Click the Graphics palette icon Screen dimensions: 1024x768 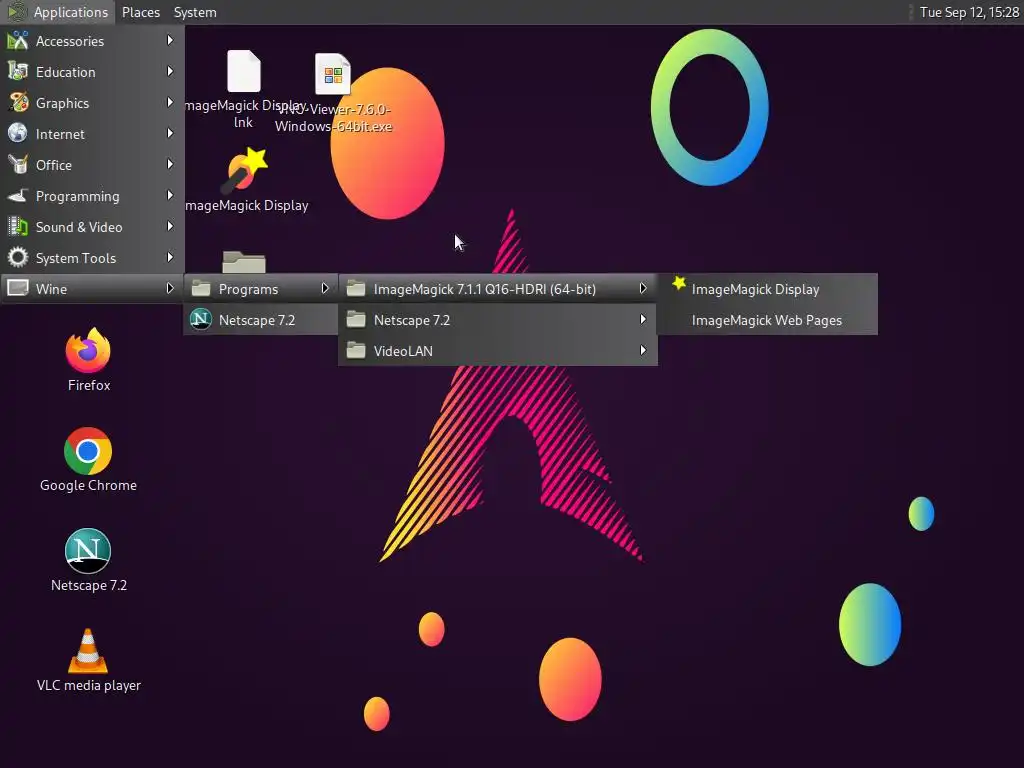click(x=18, y=103)
